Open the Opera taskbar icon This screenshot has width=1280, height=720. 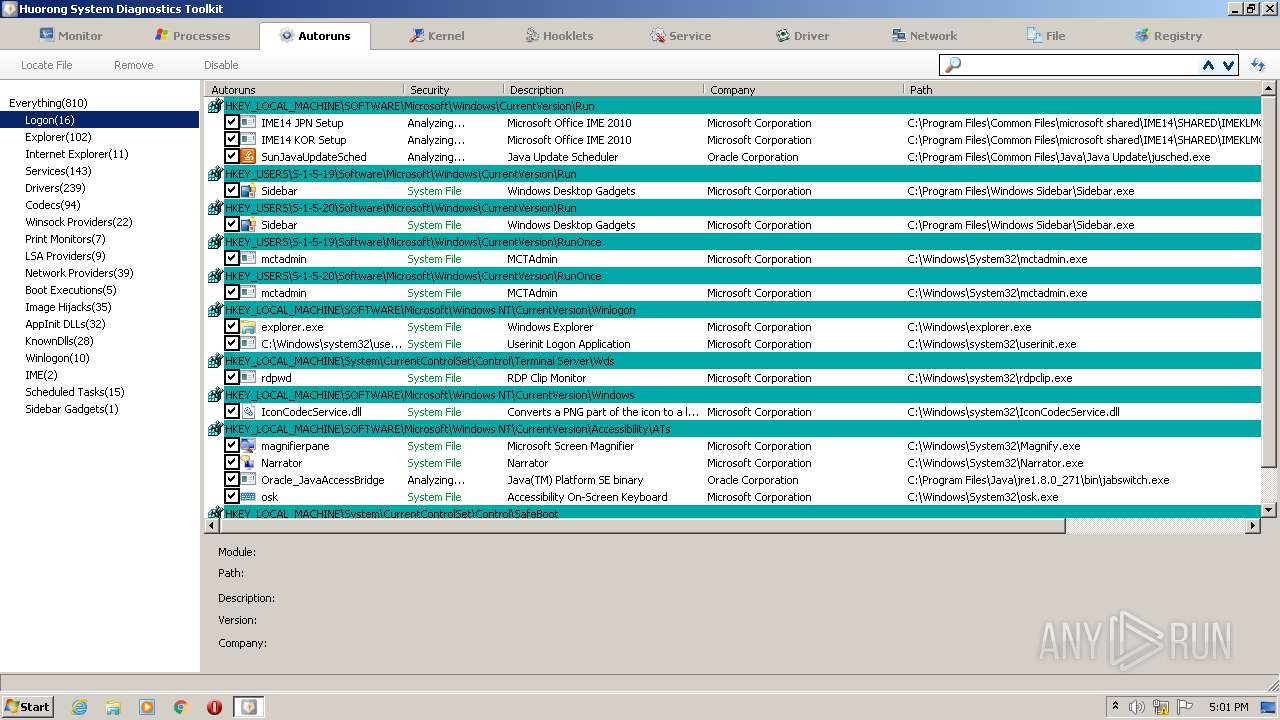pos(214,707)
